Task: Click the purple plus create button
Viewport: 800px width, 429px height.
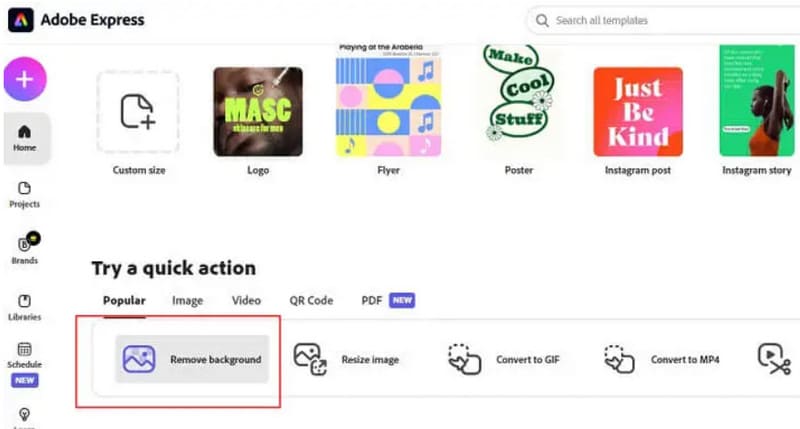Action: 25,79
